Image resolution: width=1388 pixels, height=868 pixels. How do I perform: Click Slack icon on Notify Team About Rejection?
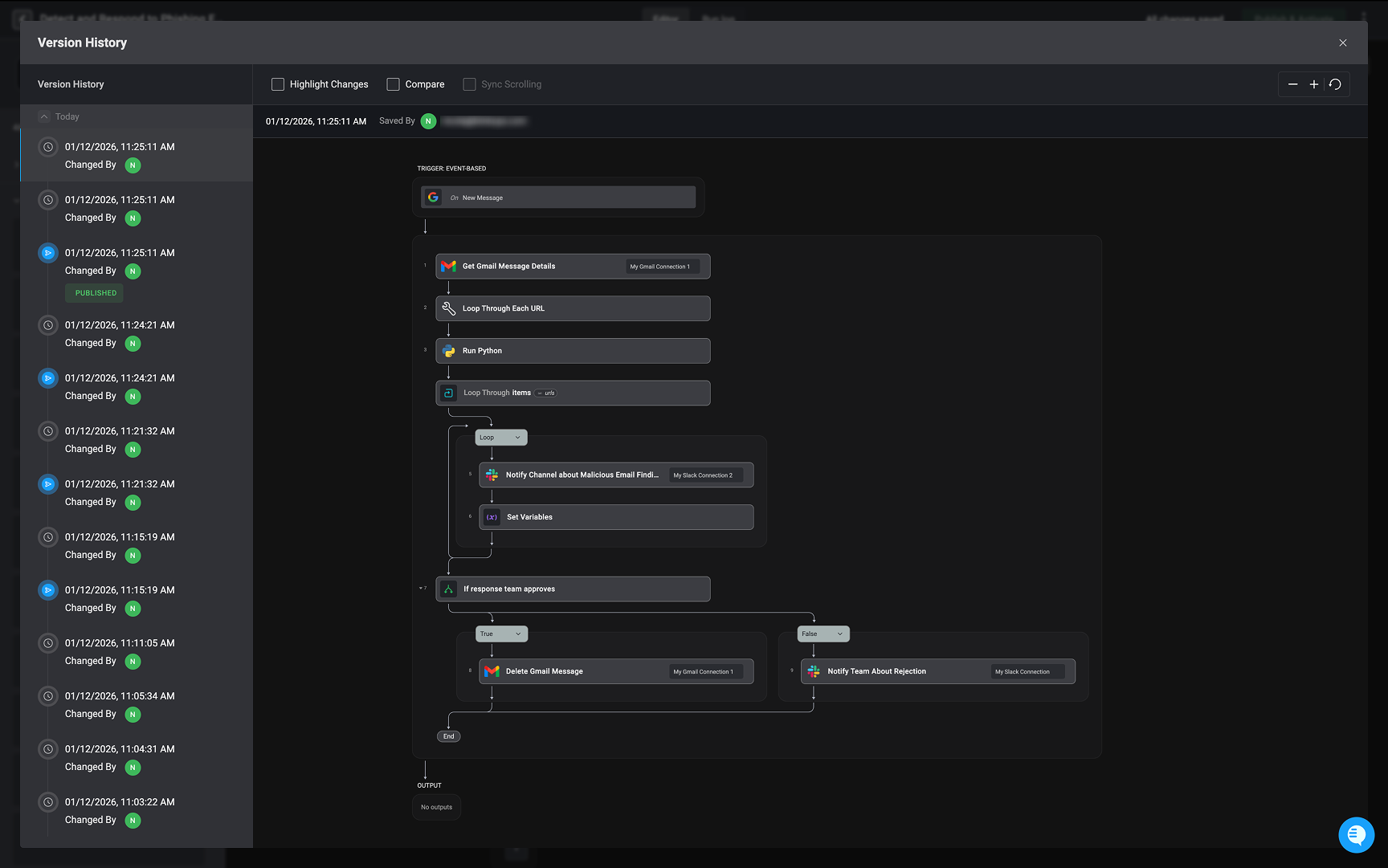[x=814, y=671]
